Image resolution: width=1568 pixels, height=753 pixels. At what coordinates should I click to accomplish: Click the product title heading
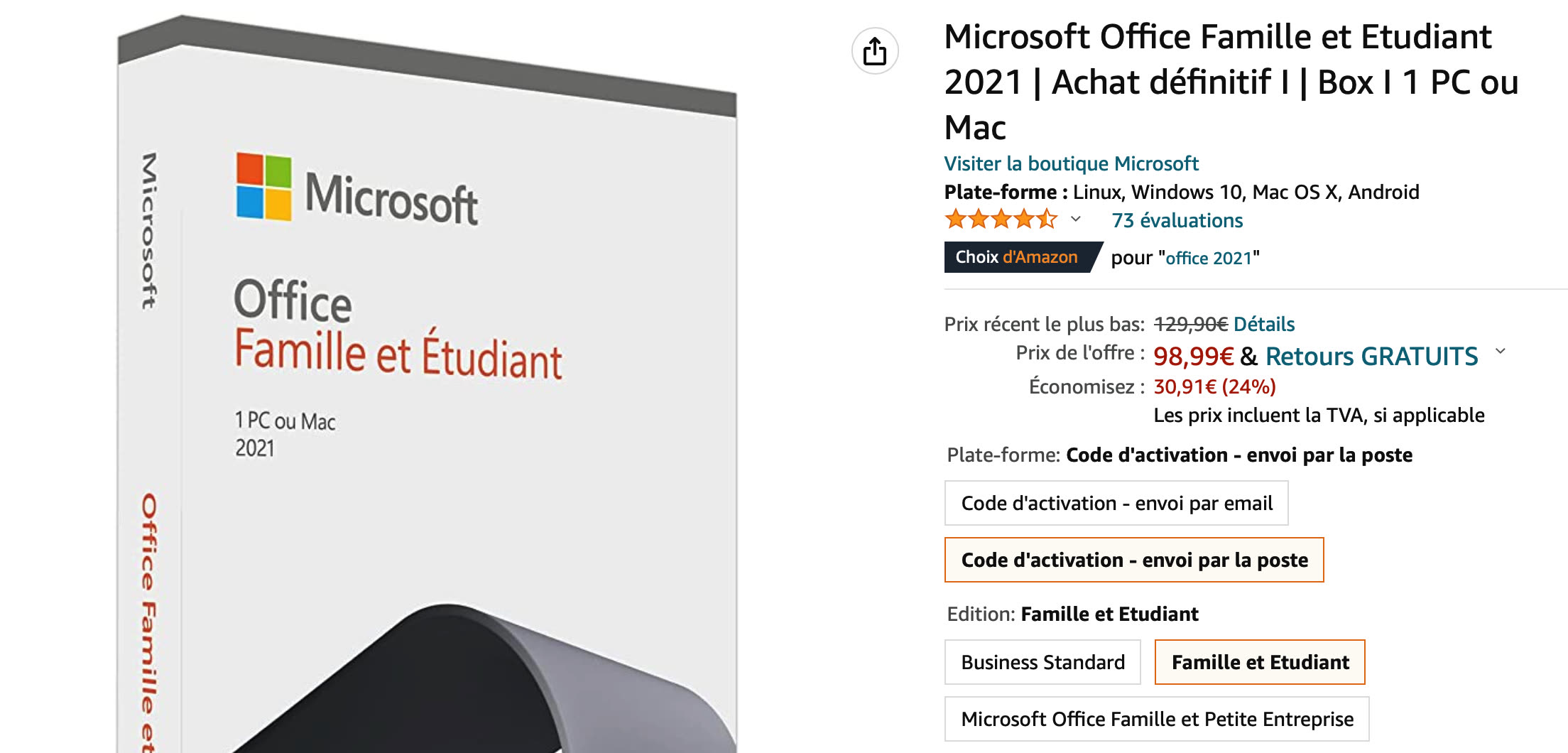pos(1231,82)
